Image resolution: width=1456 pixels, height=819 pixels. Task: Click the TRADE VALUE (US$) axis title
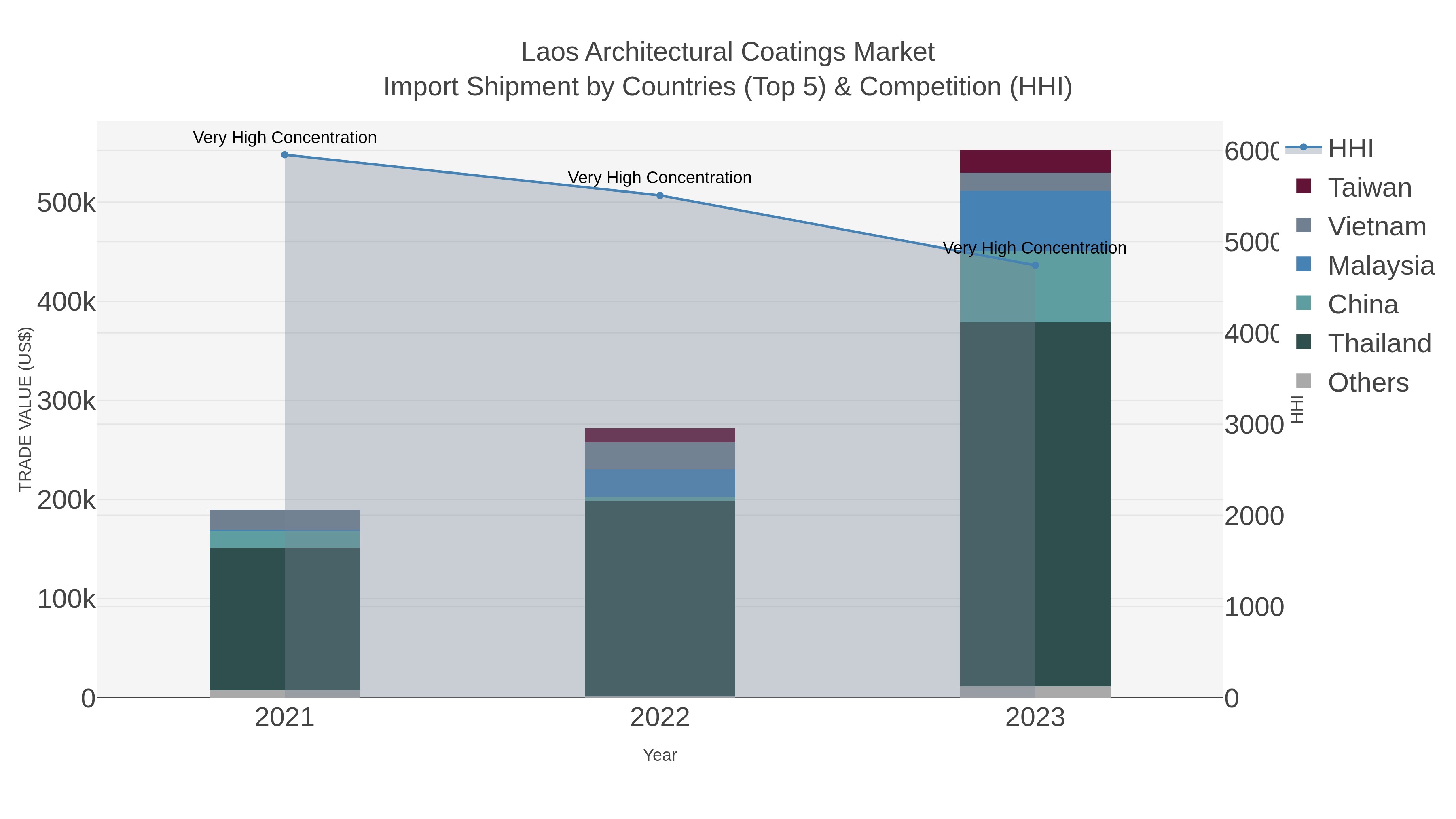click(25, 409)
